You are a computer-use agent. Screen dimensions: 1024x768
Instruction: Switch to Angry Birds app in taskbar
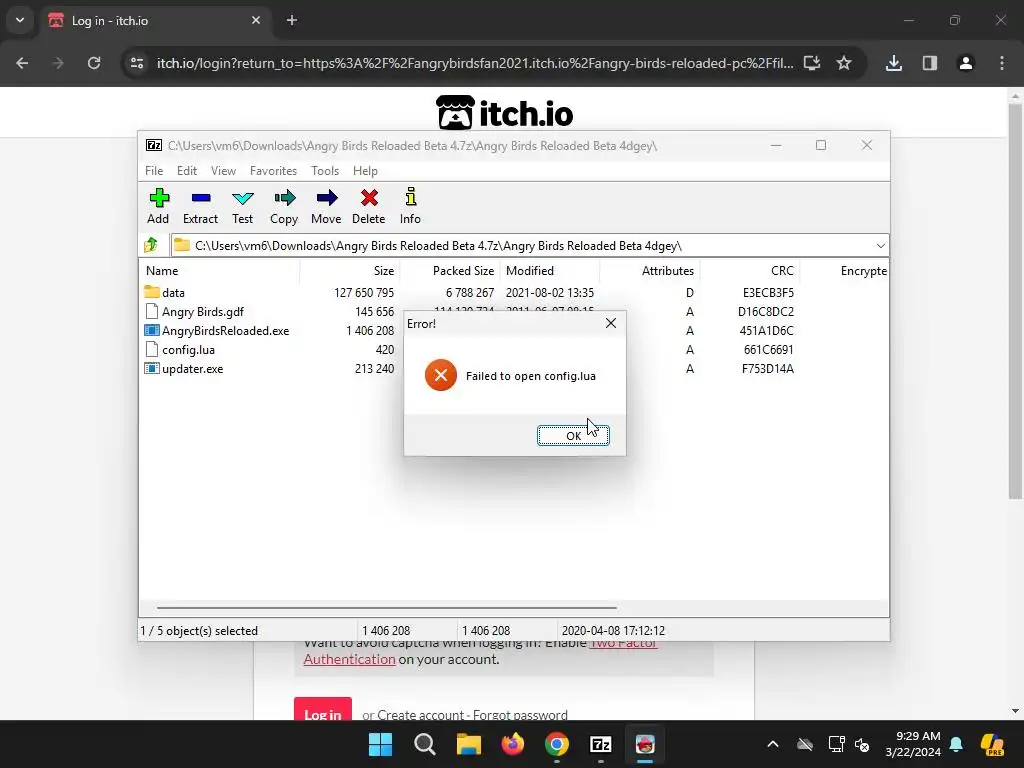[x=645, y=744]
